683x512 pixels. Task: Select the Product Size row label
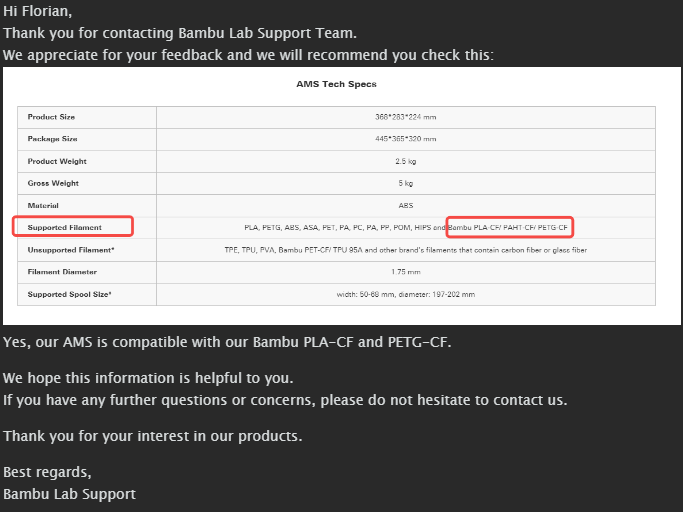point(51,117)
